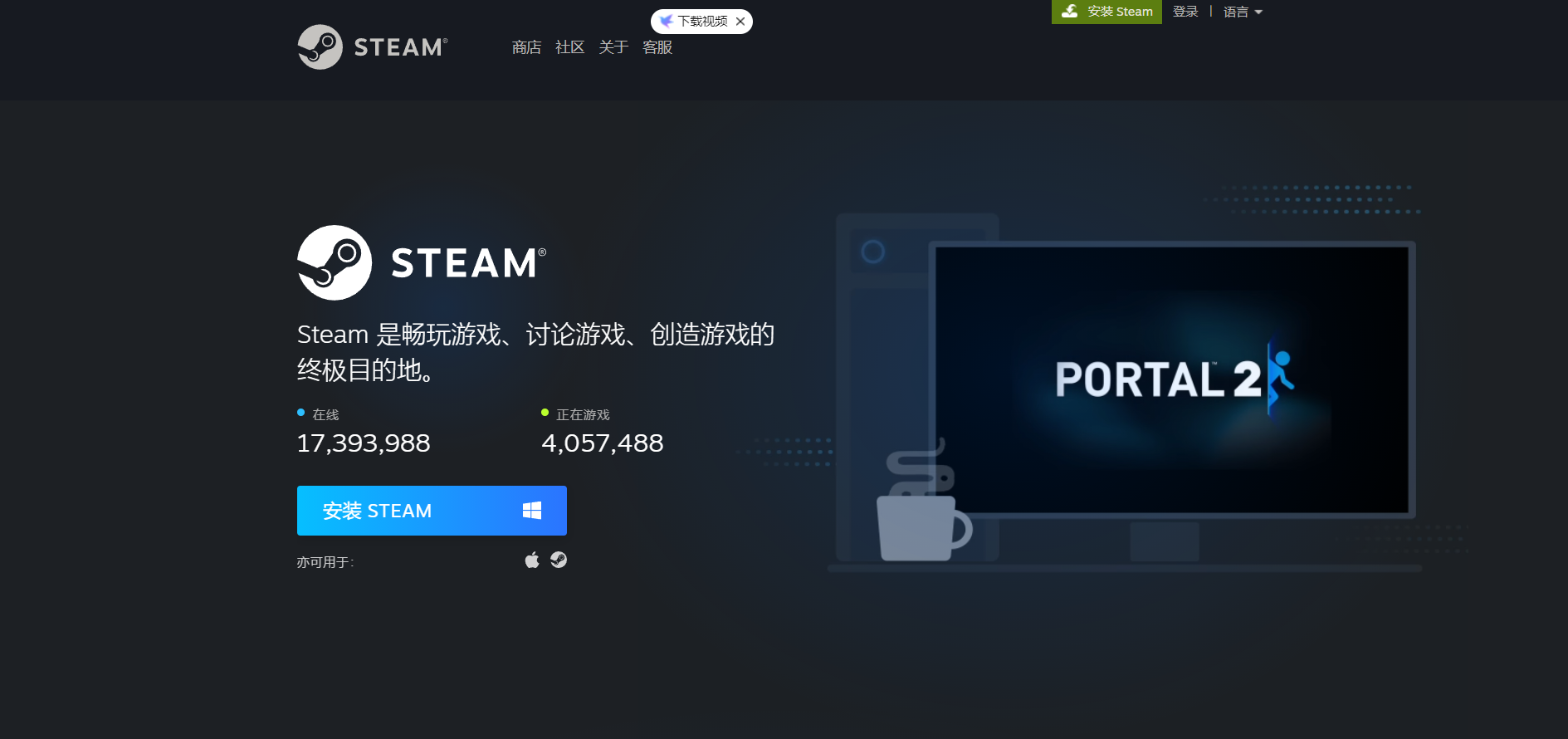Click the green 安装 Steam header button

tap(1106, 12)
